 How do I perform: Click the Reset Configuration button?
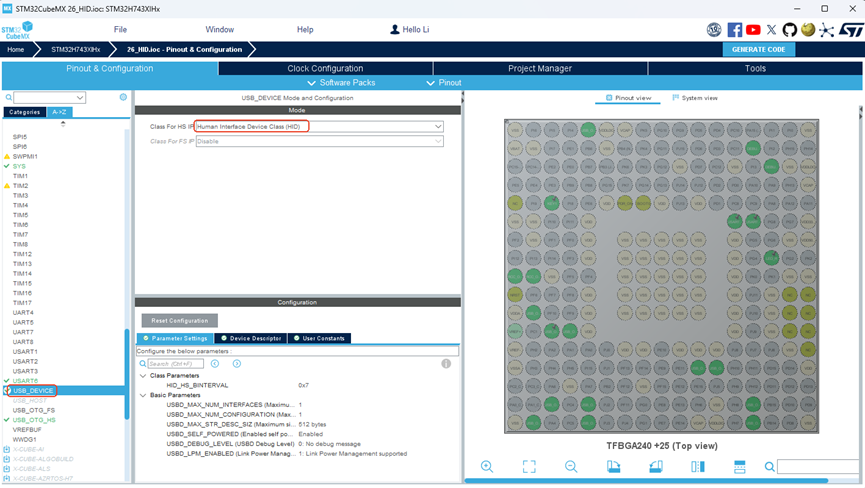point(180,320)
